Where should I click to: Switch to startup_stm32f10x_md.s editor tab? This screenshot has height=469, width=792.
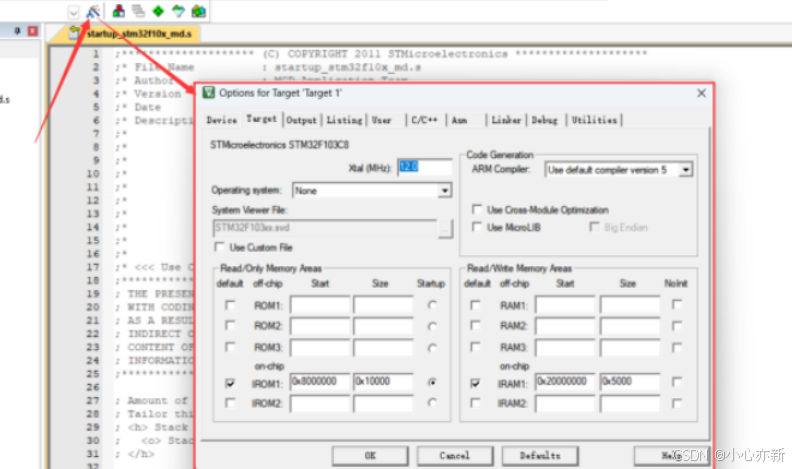pyautogui.click(x=133, y=34)
